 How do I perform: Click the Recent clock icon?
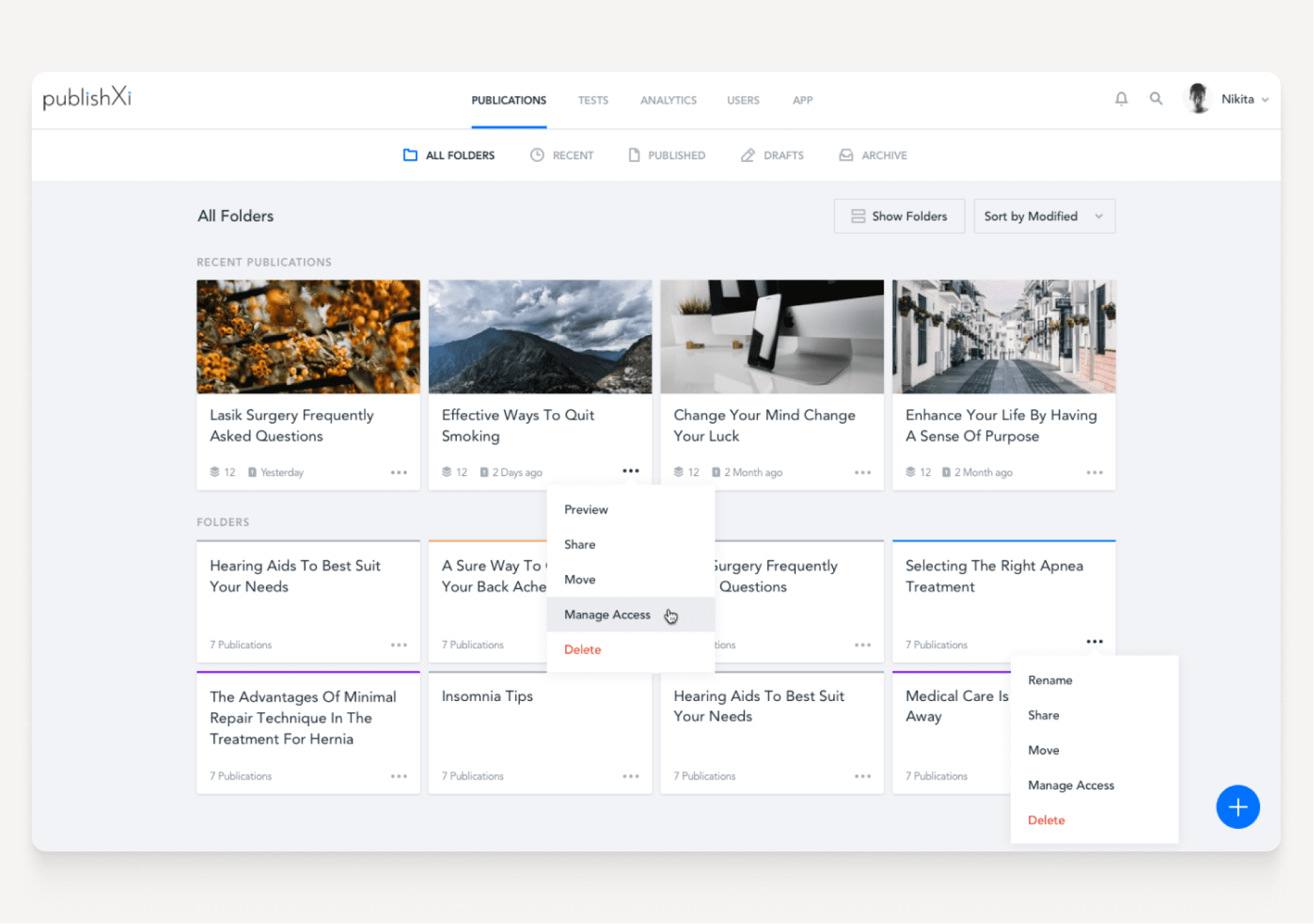pos(537,155)
